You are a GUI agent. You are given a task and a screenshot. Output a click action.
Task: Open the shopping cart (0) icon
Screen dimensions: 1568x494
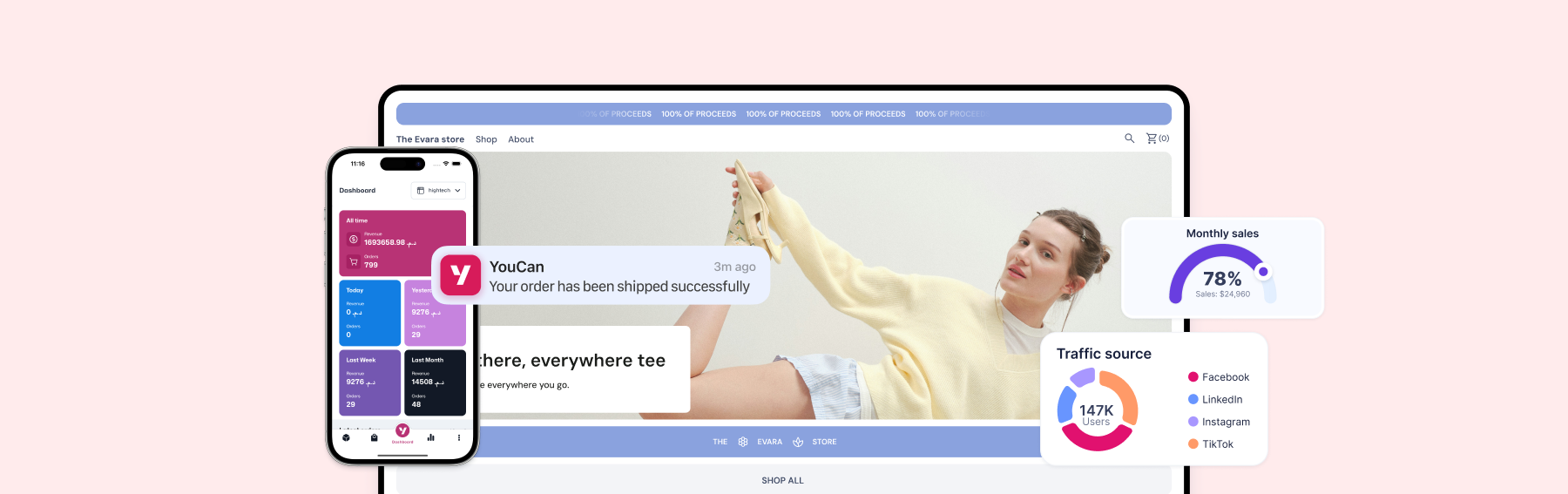click(x=1157, y=139)
